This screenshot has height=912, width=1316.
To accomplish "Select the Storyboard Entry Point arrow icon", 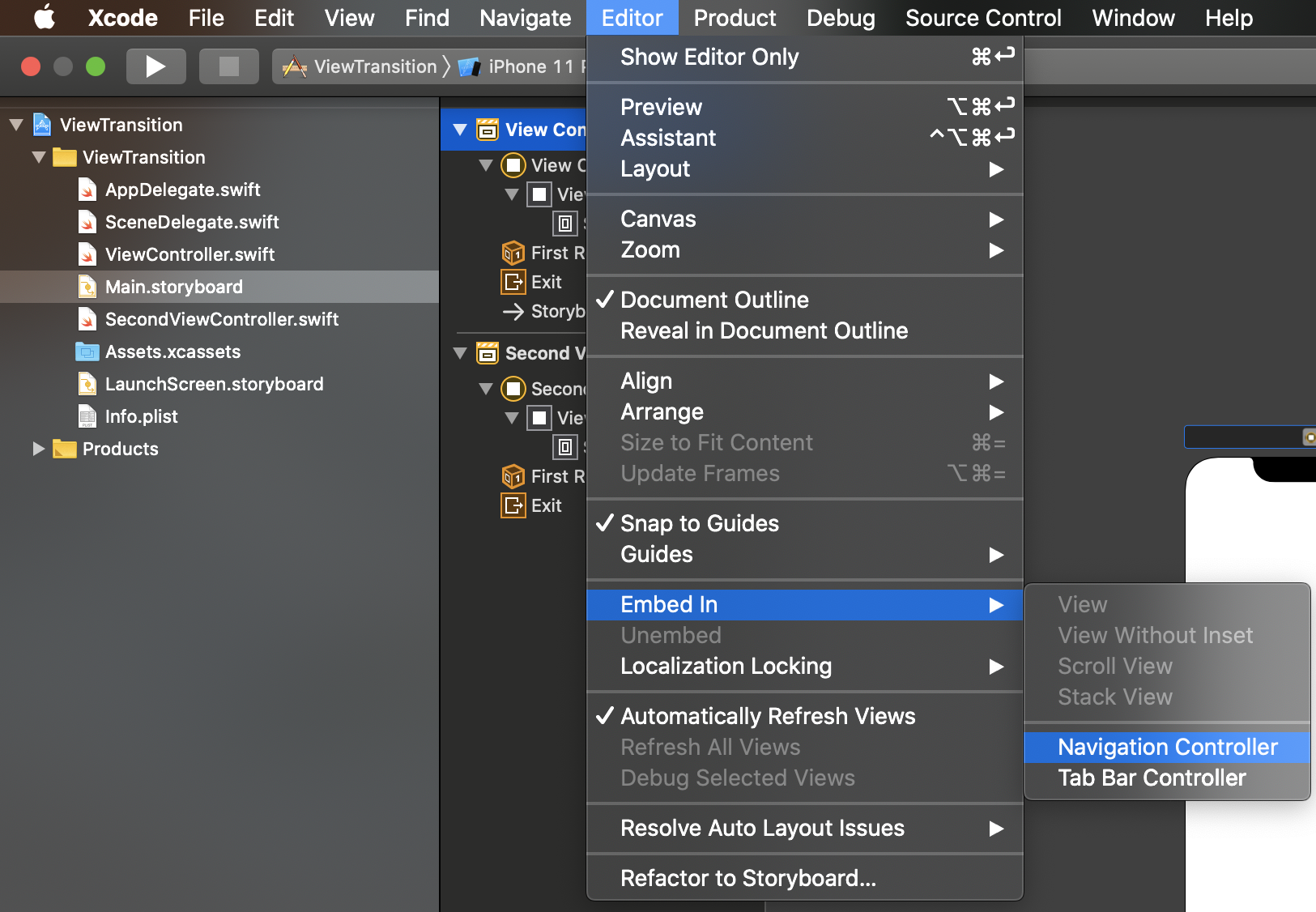I will (513, 311).
